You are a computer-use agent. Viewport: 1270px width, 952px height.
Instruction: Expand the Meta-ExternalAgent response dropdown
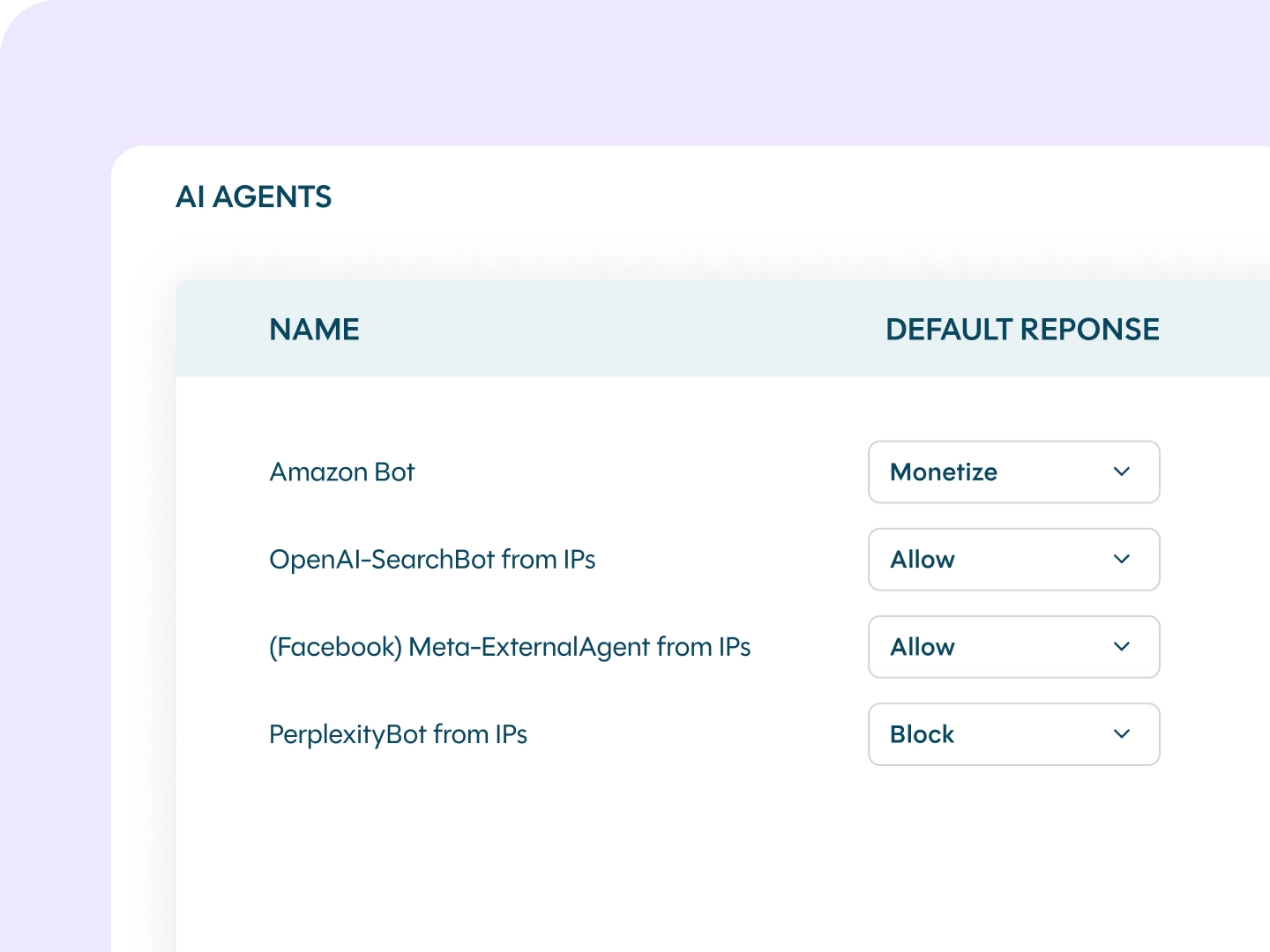tap(1012, 646)
